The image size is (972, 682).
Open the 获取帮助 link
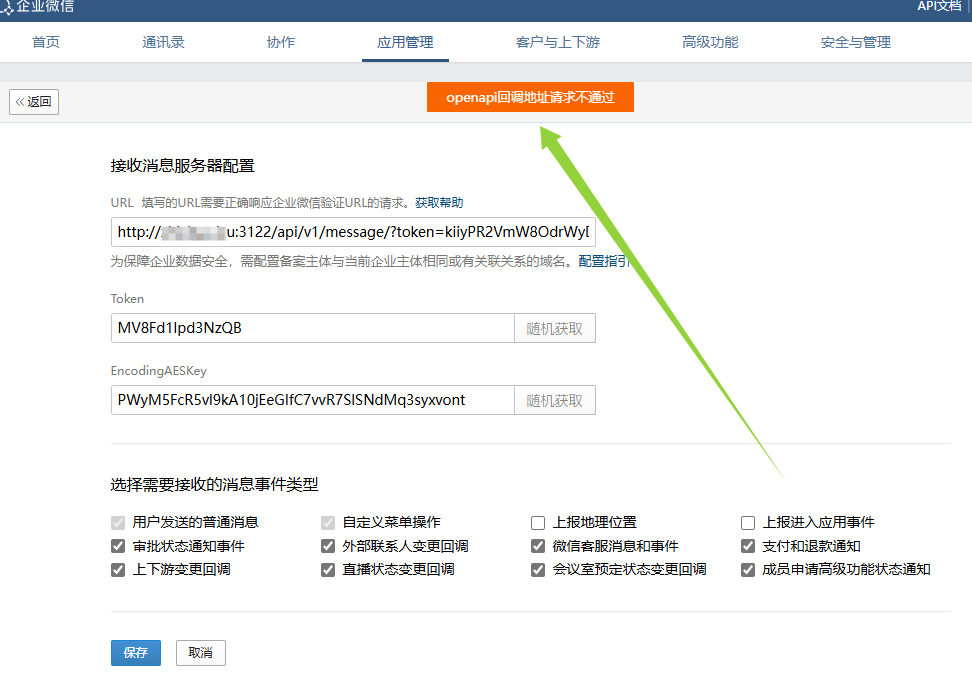(x=439, y=203)
